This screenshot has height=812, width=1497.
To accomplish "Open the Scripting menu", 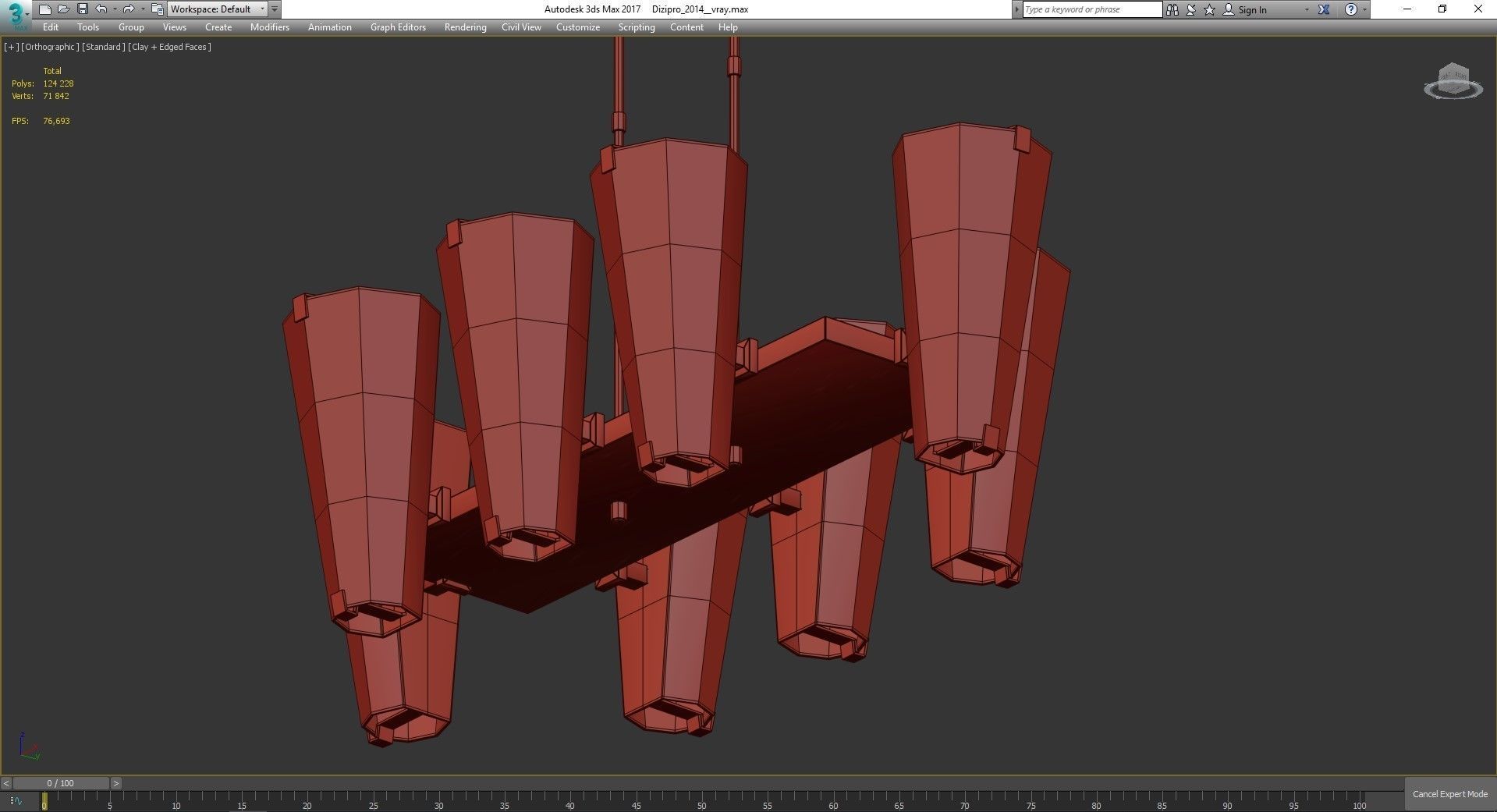I will click(x=637, y=27).
